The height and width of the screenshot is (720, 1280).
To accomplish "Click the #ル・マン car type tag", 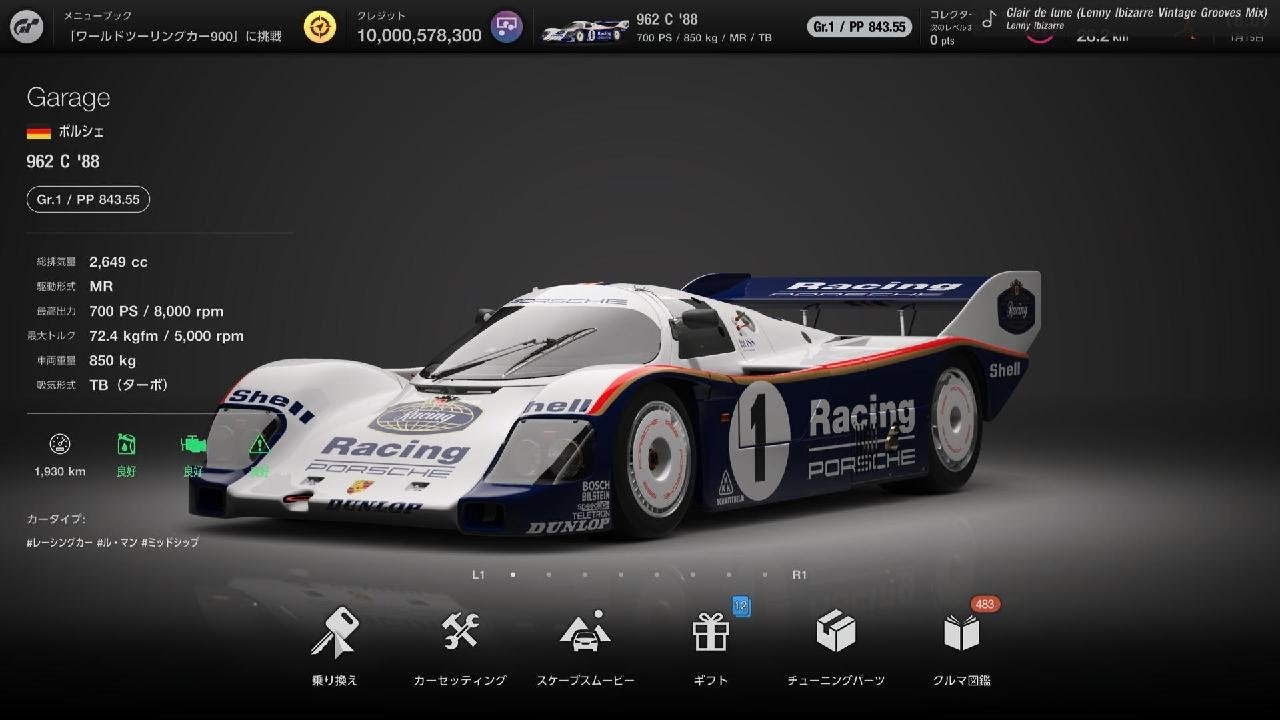I will pos(116,543).
